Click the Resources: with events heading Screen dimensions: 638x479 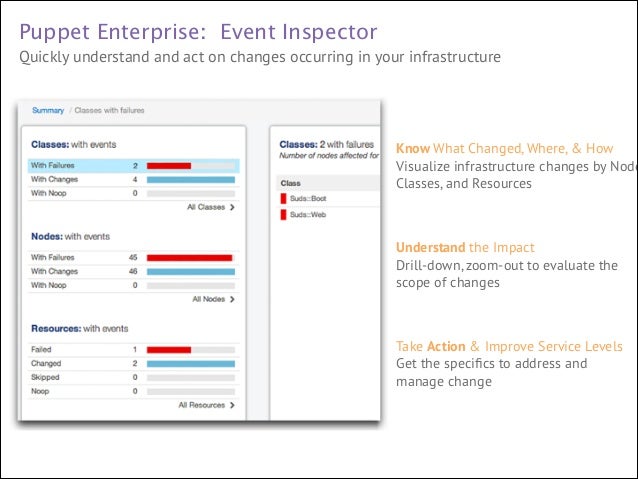click(x=80, y=328)
